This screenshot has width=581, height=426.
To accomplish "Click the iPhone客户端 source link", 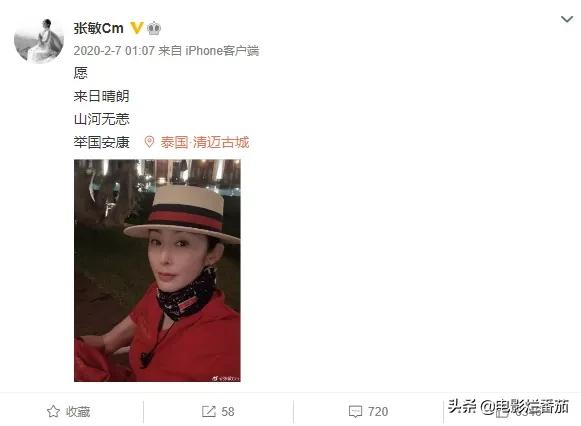I will 222,51.
